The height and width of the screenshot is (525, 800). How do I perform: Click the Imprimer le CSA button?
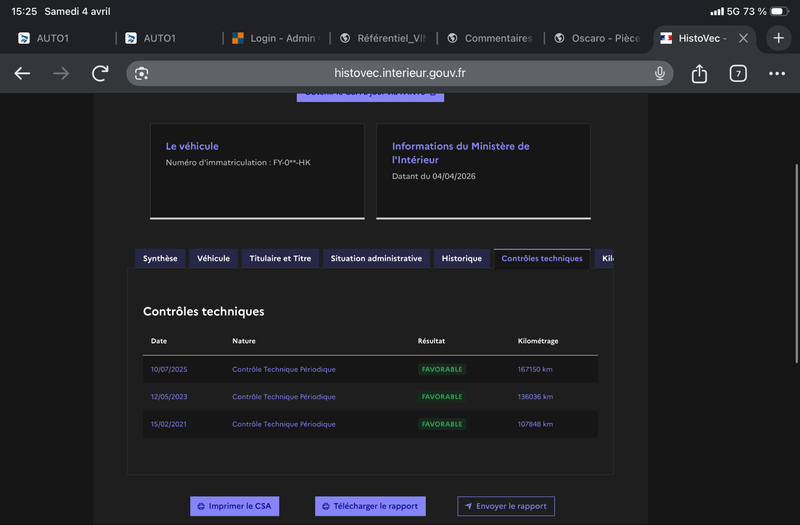[x=235, y=506]
